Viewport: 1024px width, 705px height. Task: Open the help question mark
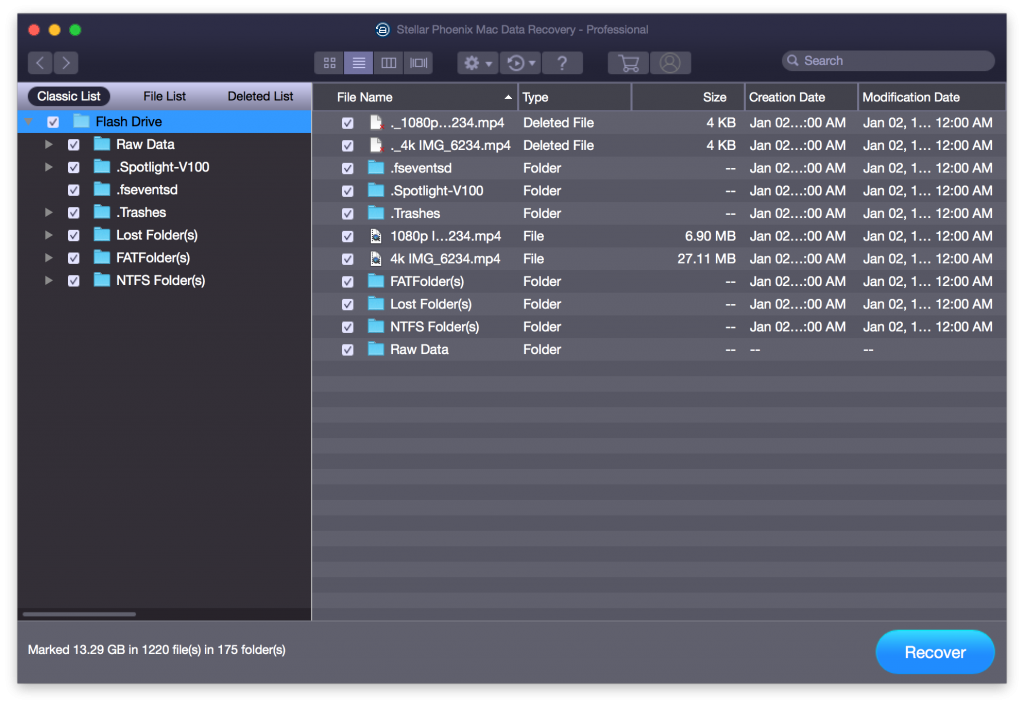click(562, 63)
